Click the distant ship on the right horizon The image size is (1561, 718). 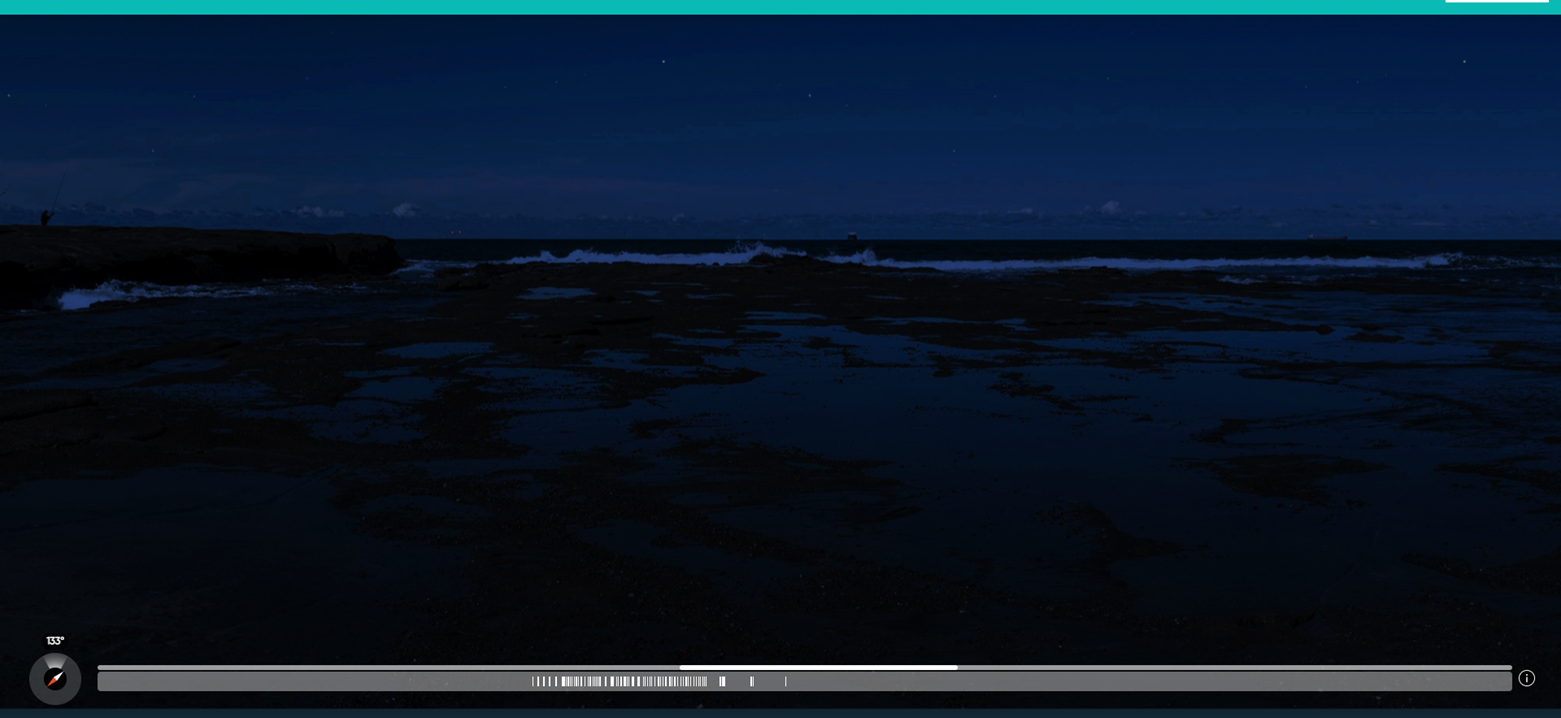[x=1327, y=238]
